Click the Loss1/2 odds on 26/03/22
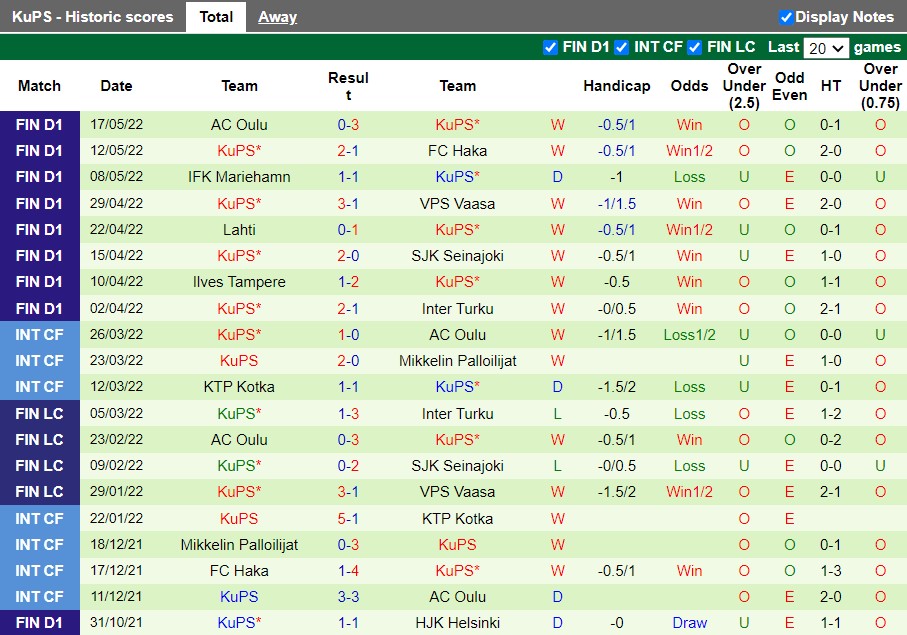The height and width of the screenshot is (635, 907). tap(689, 335)
